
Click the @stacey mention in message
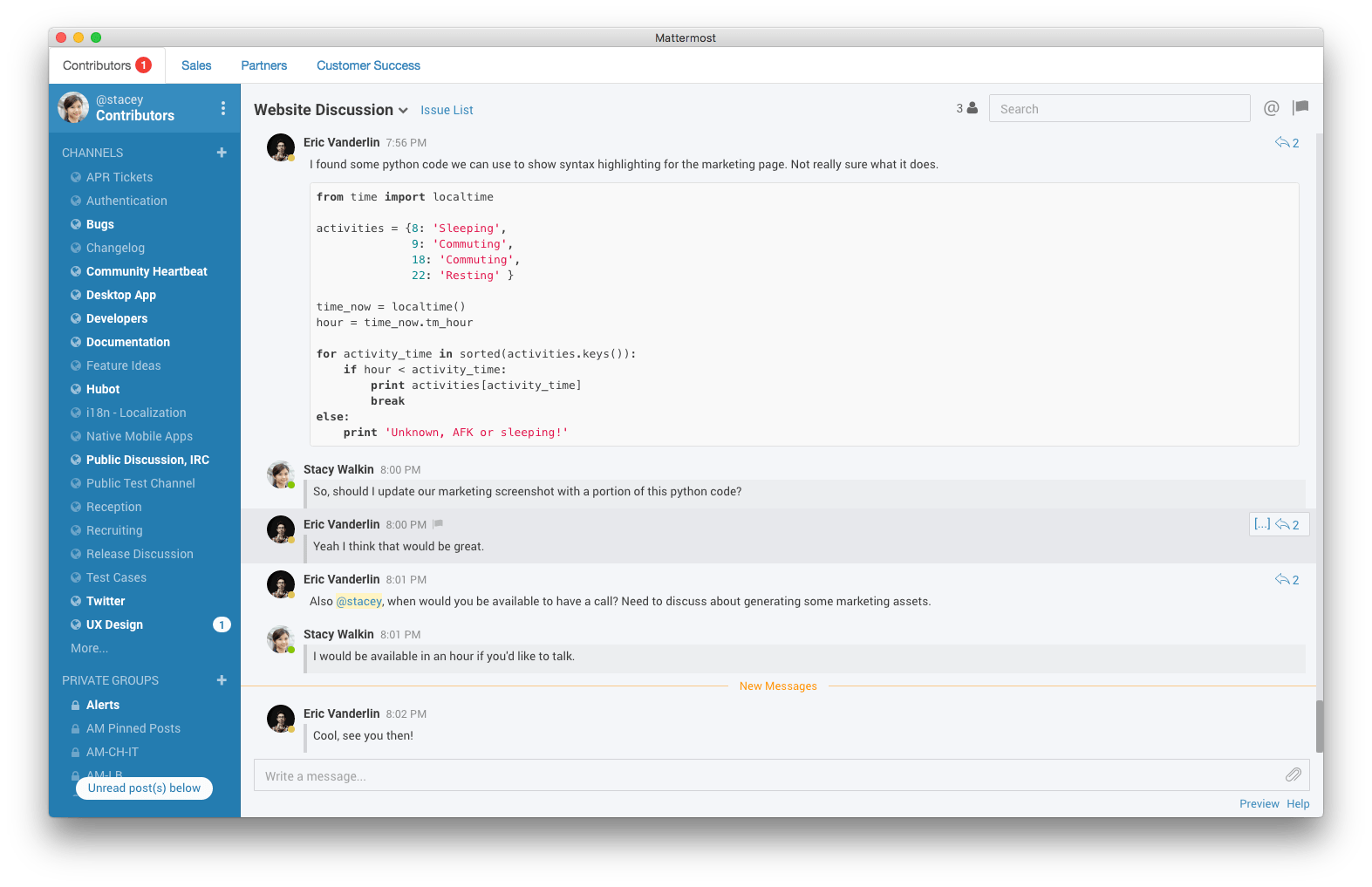click(x=358, y=601)
